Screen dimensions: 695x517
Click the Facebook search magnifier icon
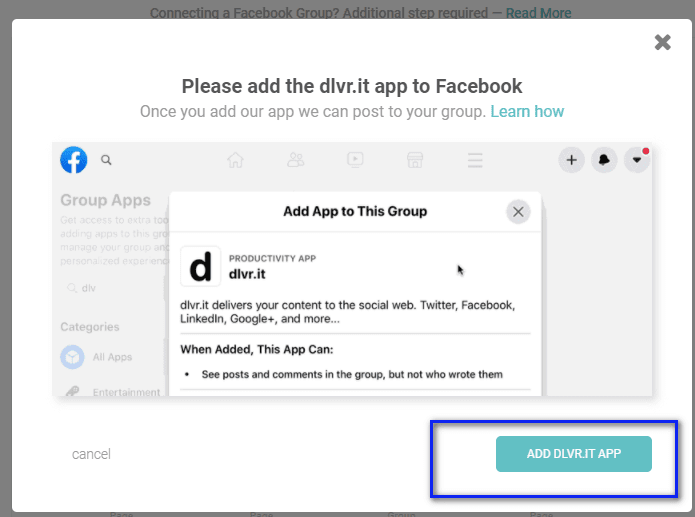point(106,160)
